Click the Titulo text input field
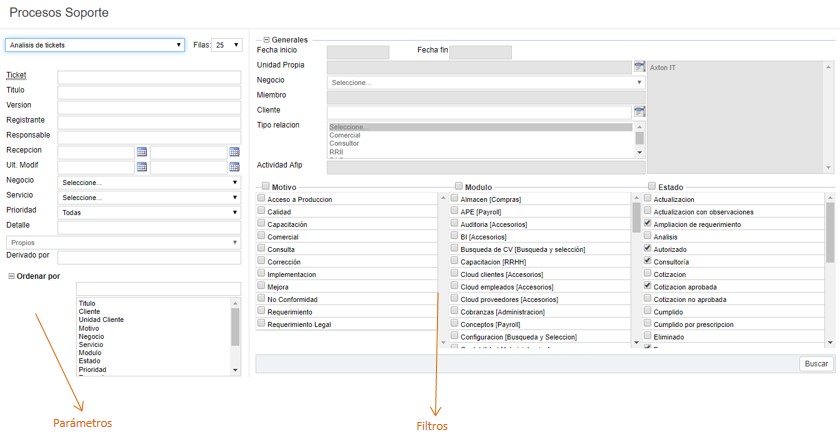This screenshot has width=840, height=441. pos(149,92)
